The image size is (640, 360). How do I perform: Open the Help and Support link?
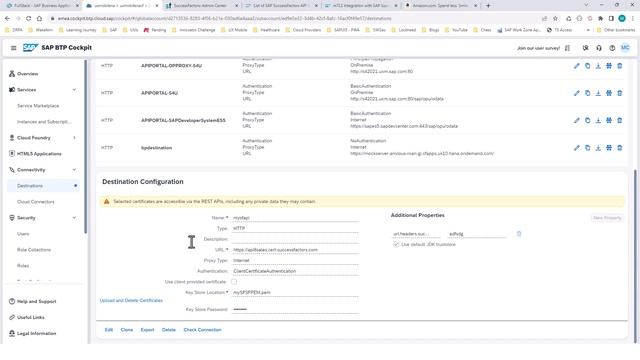36,302
